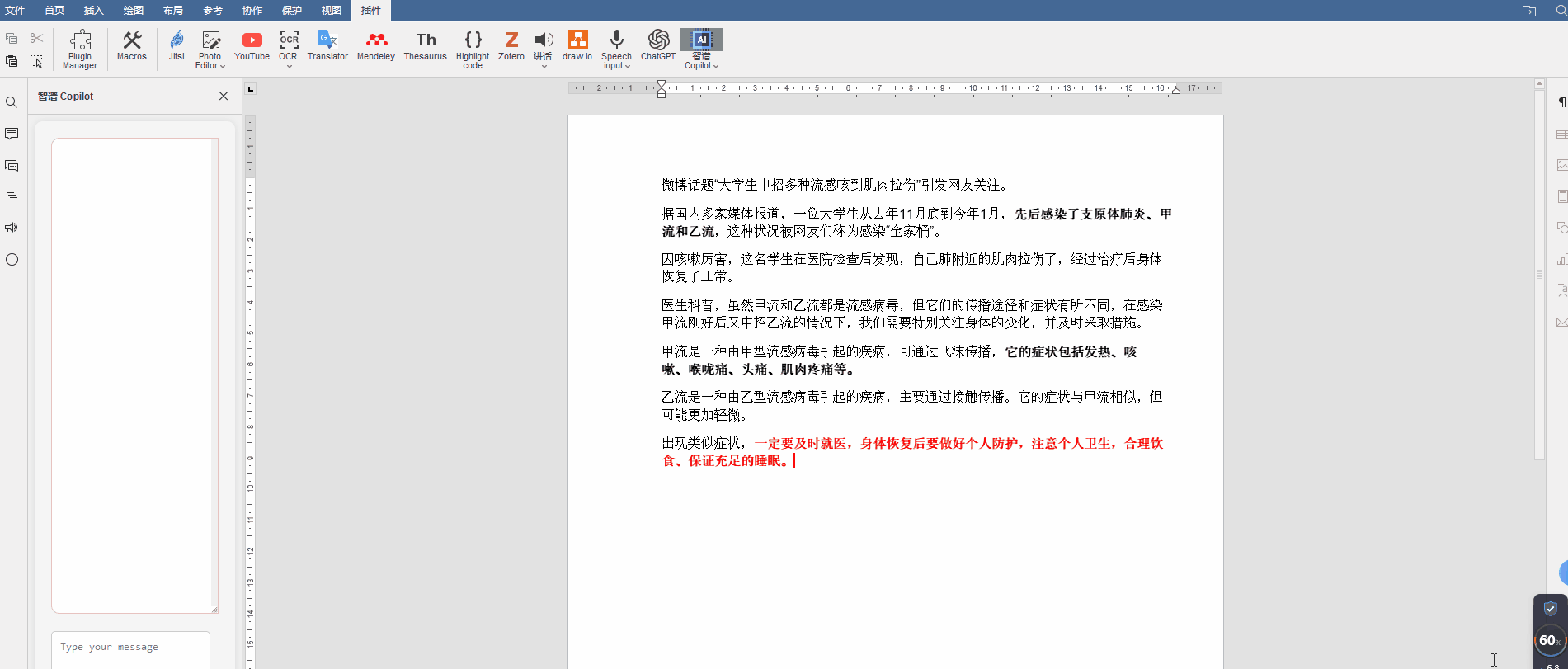Click the right indent marker on ruler

point(1176,91)
